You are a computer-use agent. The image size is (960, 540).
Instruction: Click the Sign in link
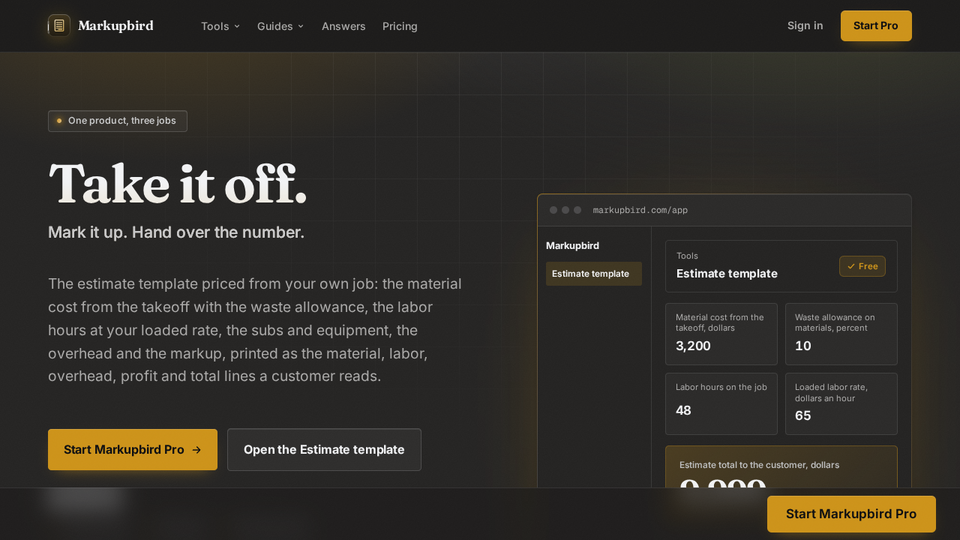(x=805, y=26)
